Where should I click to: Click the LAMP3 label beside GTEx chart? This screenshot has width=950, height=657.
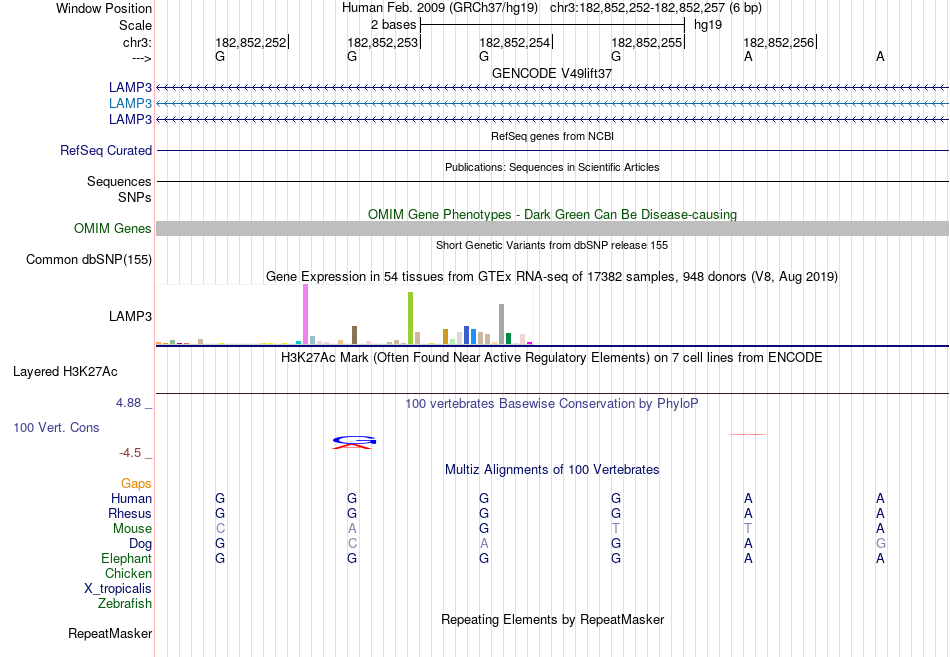[x=130, y=316]
